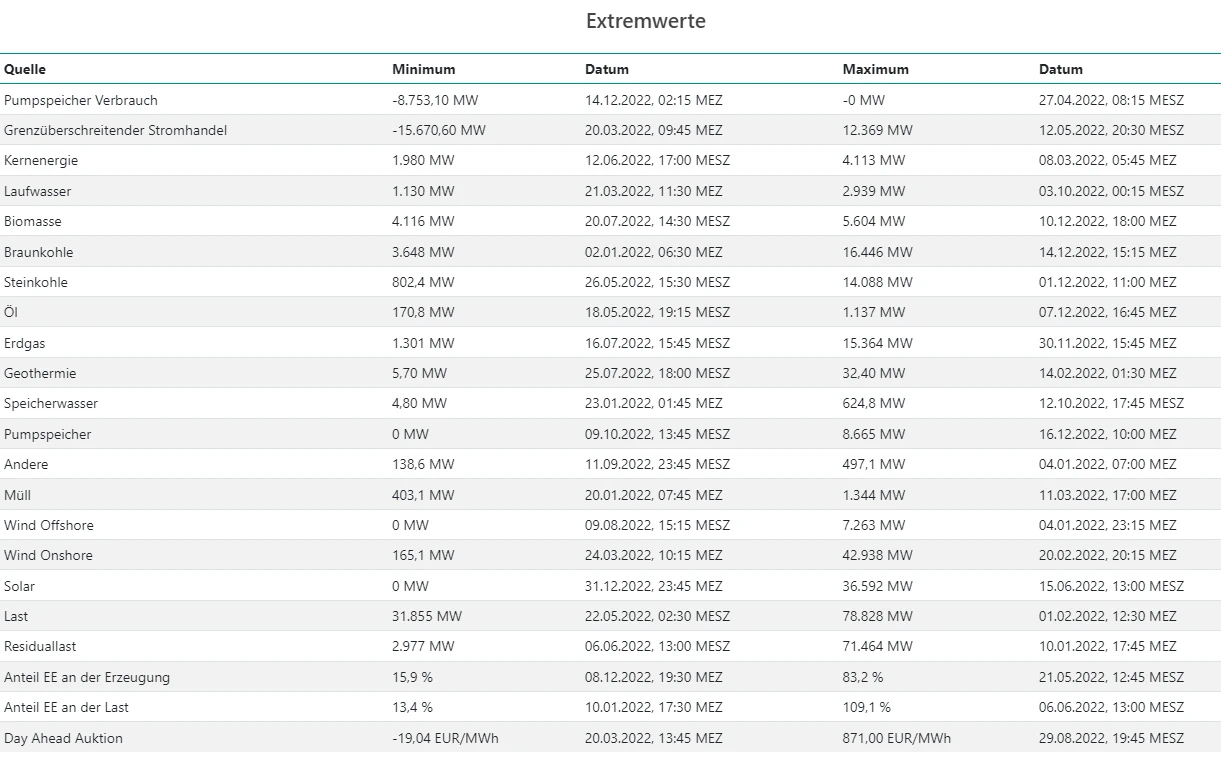
Task: Click the Extremwerte table title
Action: (645, 21)
